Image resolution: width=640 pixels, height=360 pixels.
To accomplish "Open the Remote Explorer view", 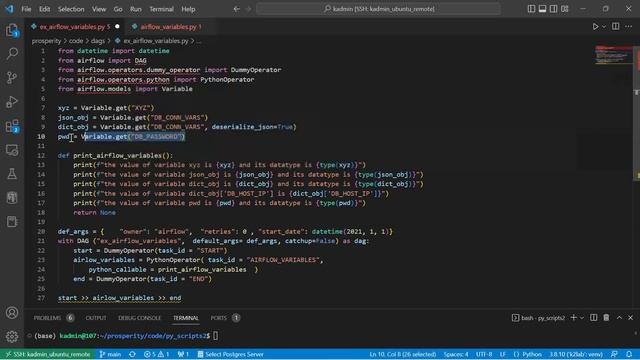I will (12, 150).
